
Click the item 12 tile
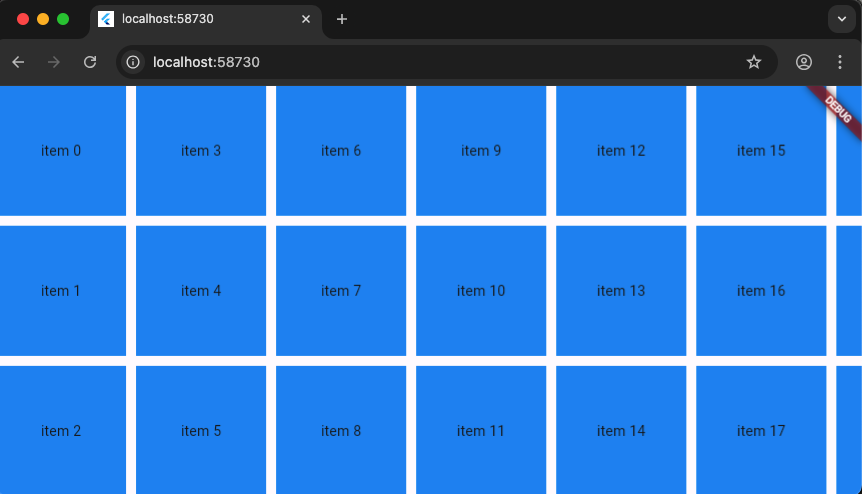click(x=621, y=151)
